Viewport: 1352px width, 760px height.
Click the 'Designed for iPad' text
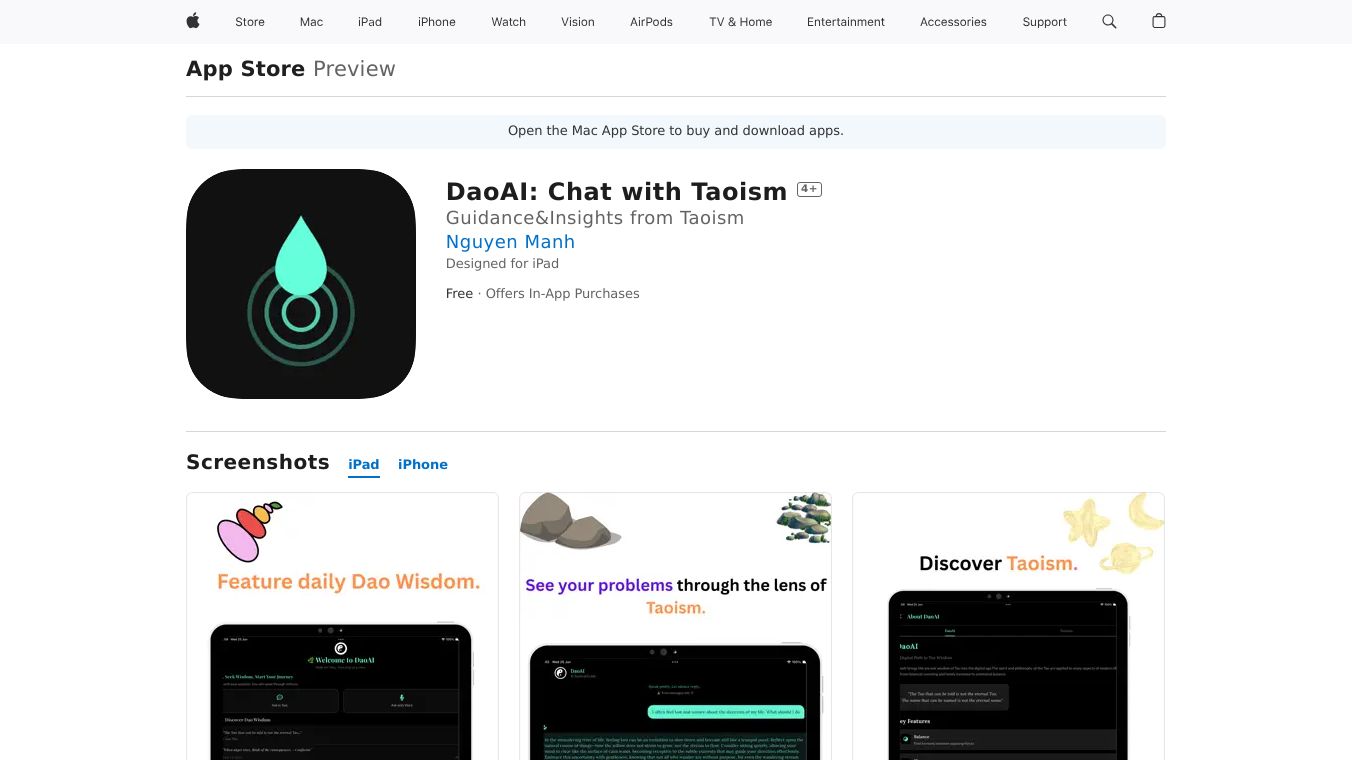pyautogui.click(x=502, y=264)
